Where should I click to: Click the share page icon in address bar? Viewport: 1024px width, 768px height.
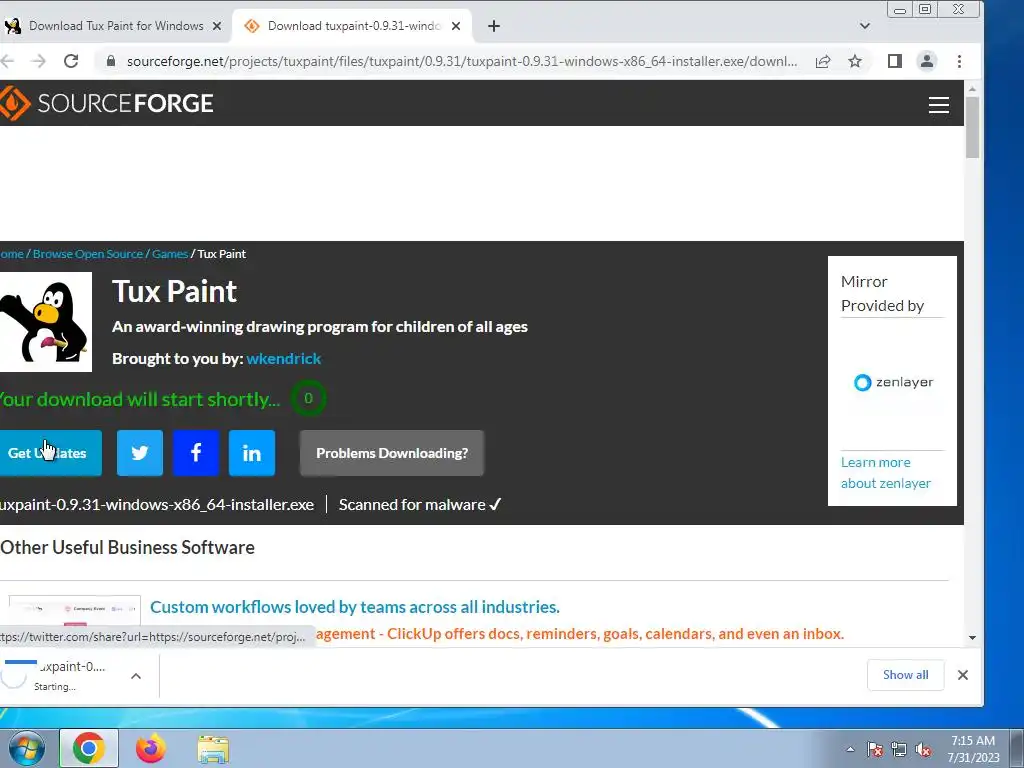[x=823, y=61]
